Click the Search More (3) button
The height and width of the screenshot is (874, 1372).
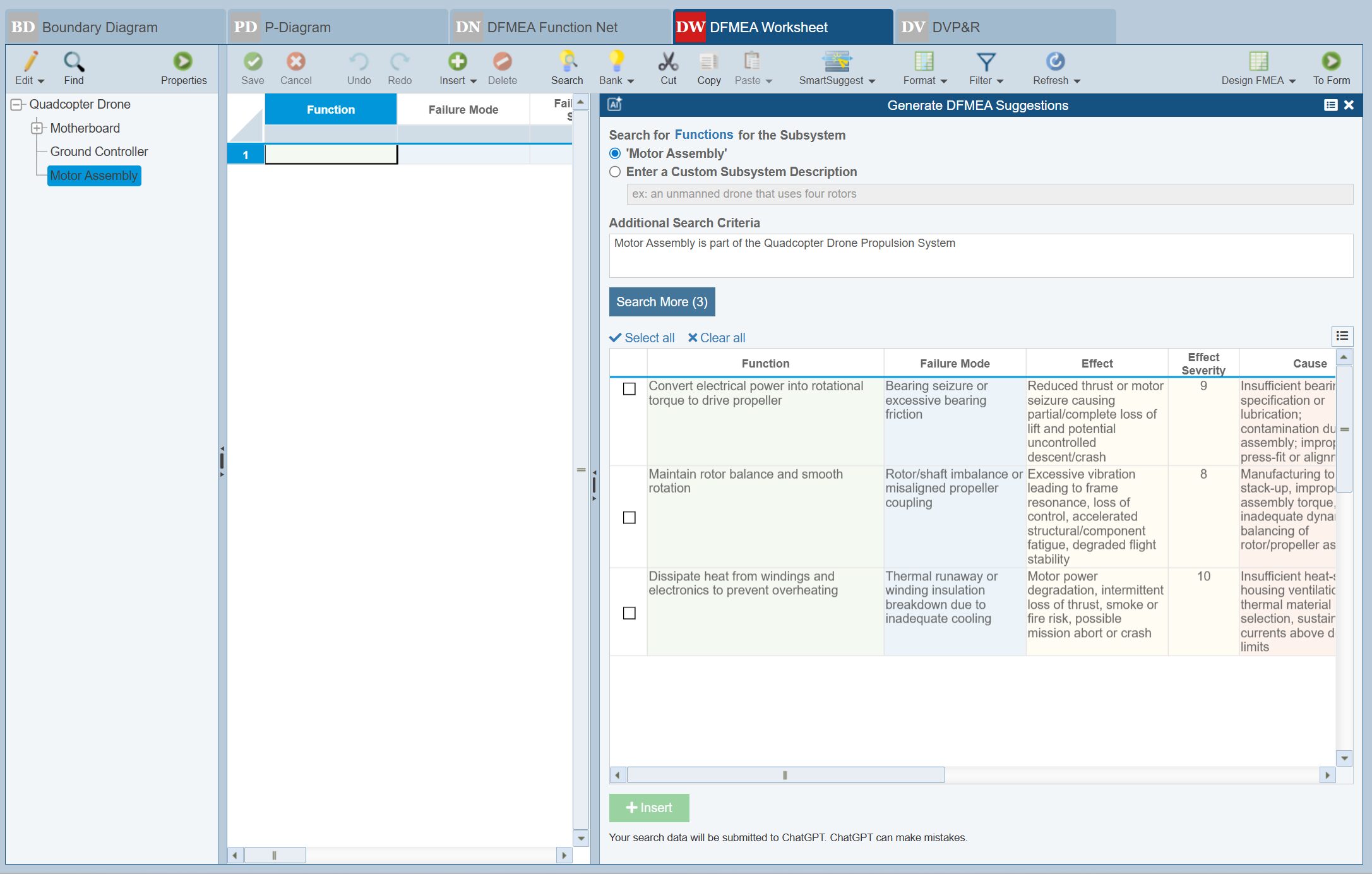[661, 302]
